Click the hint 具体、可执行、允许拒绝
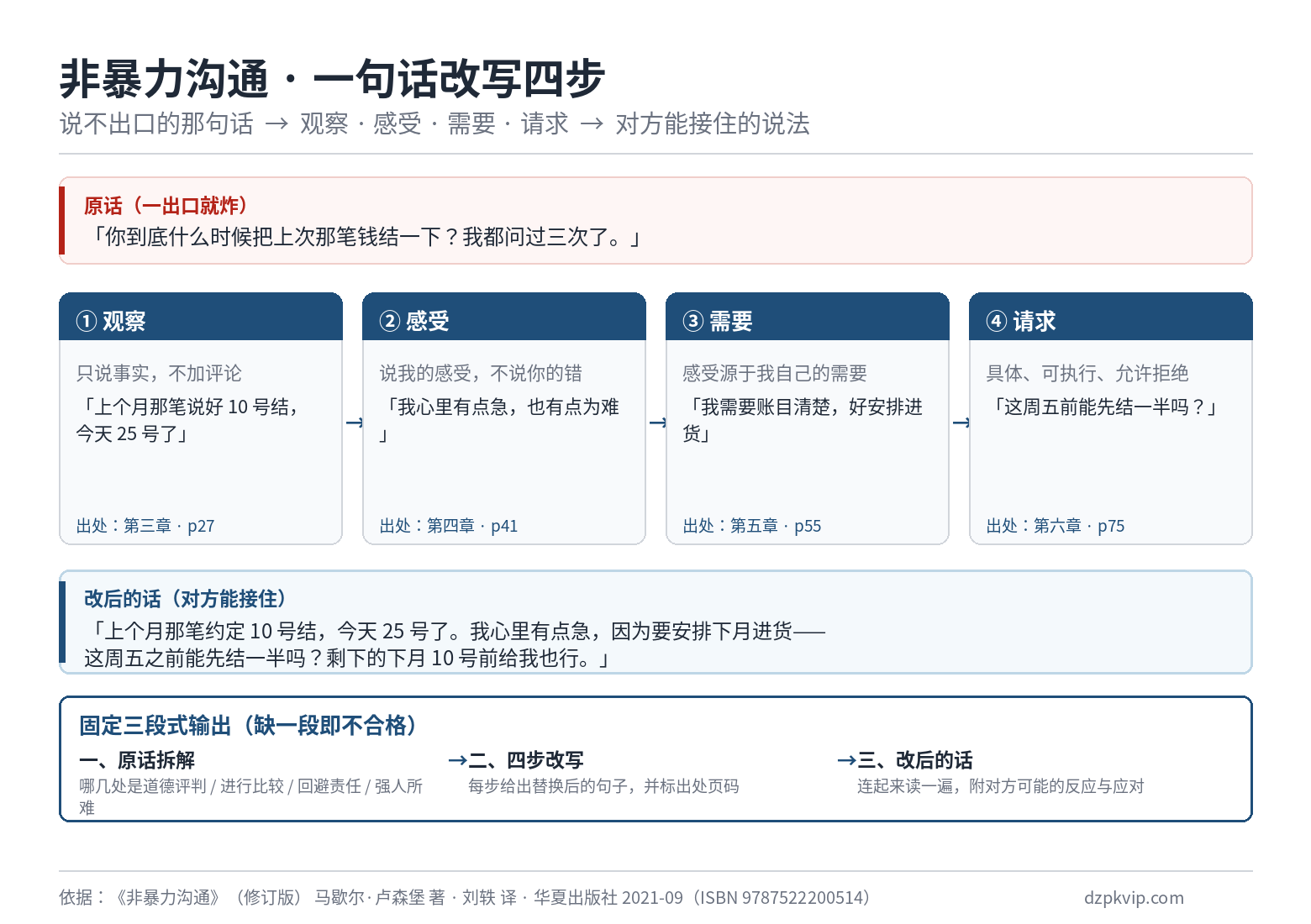This screenshot has width=1311, height=924. click(1087, 373)
